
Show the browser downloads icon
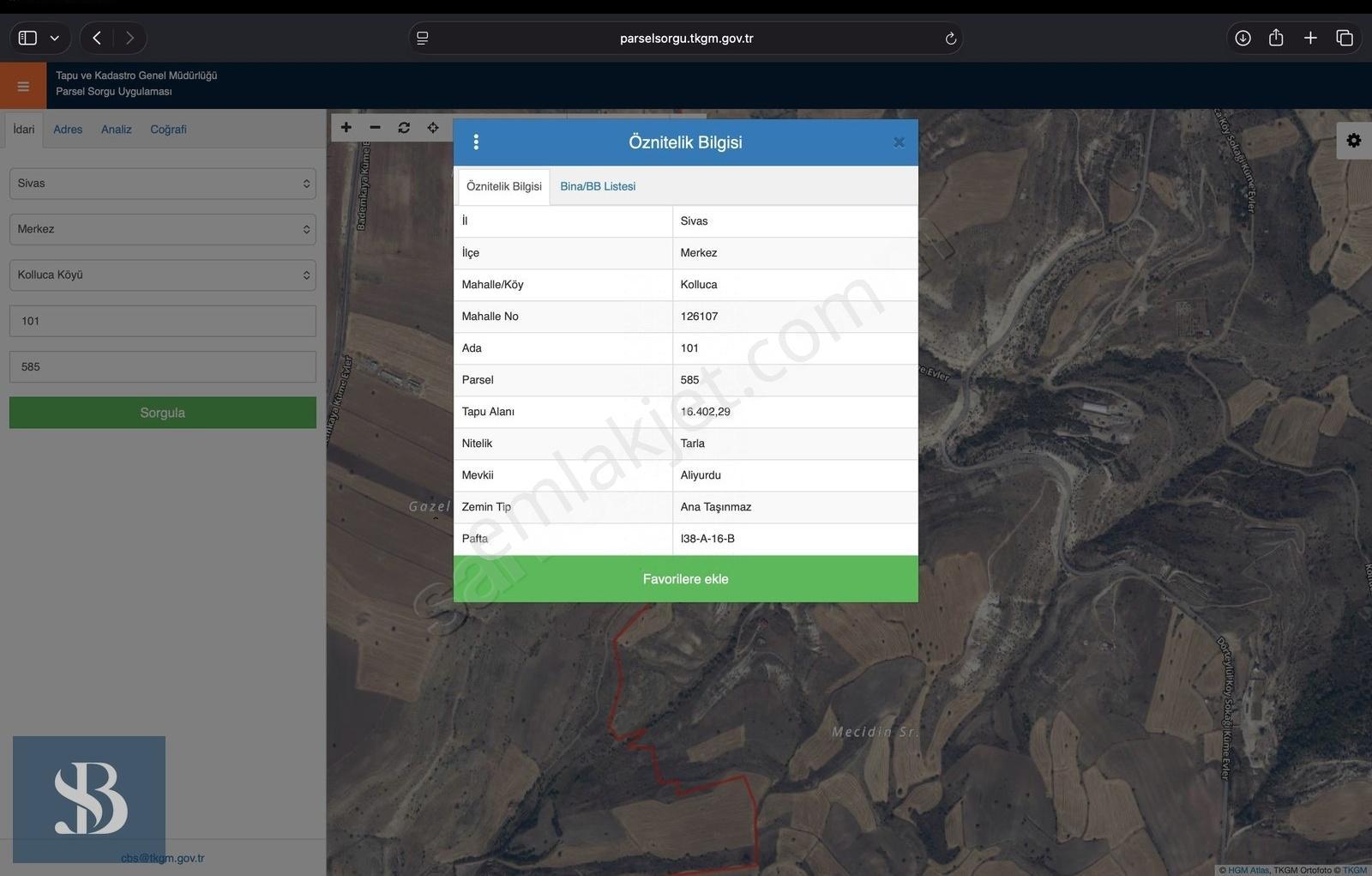coord(1243,38)
